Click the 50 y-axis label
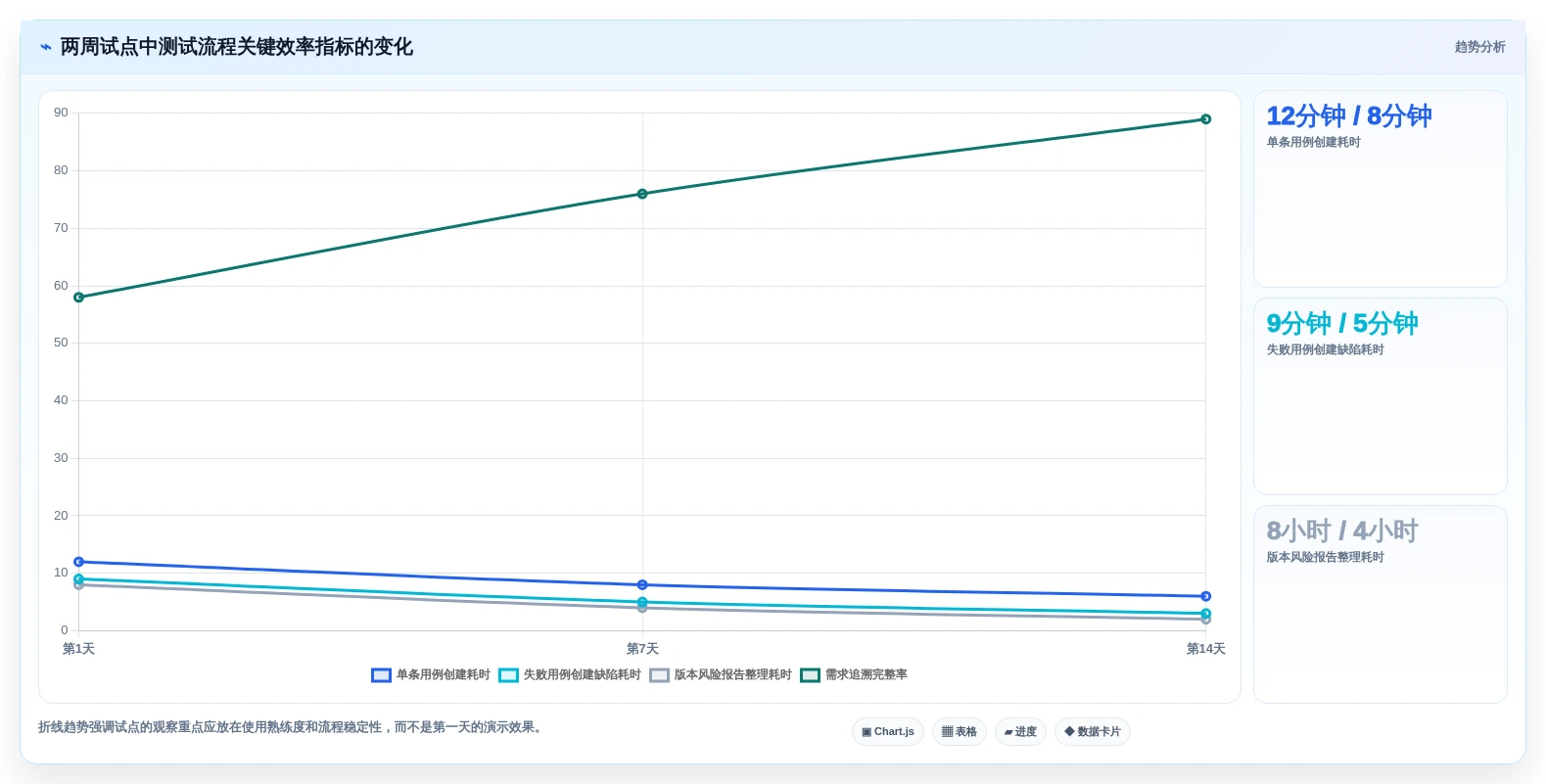This screenshot has height=784, width=1546. [61, 343]
